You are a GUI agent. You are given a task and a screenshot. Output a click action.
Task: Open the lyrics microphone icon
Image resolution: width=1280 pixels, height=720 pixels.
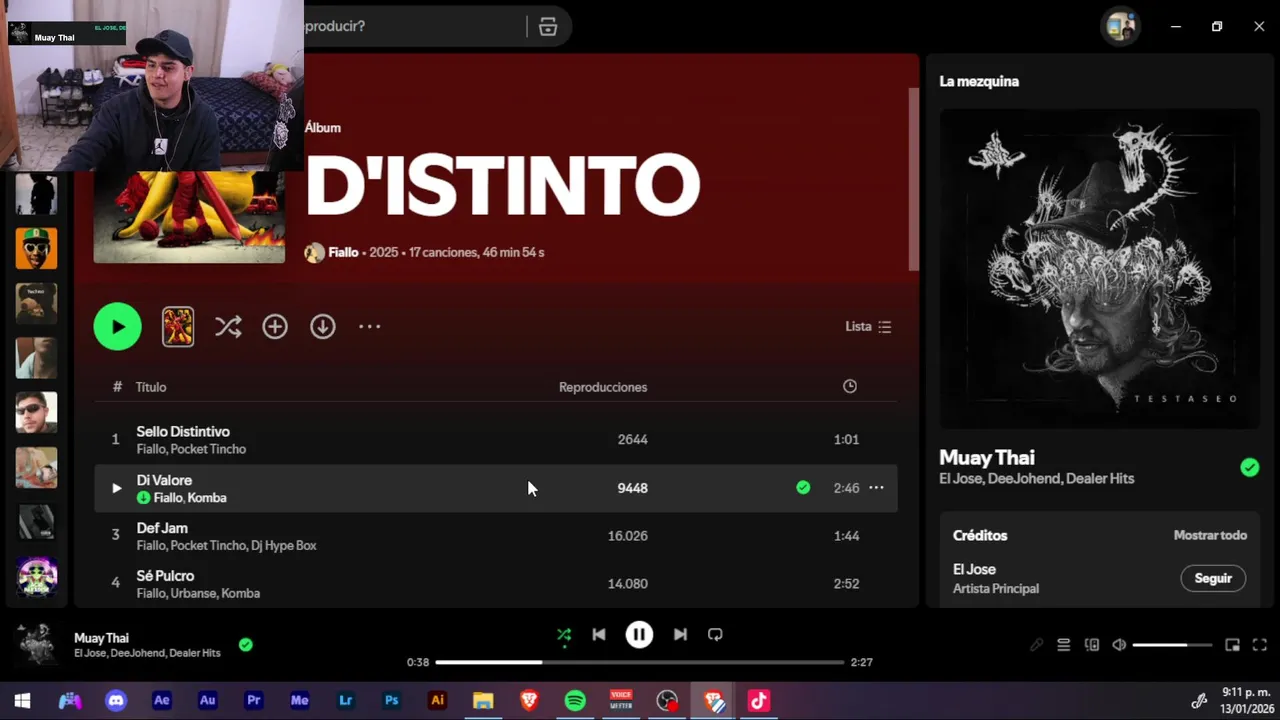[1036, 645]
